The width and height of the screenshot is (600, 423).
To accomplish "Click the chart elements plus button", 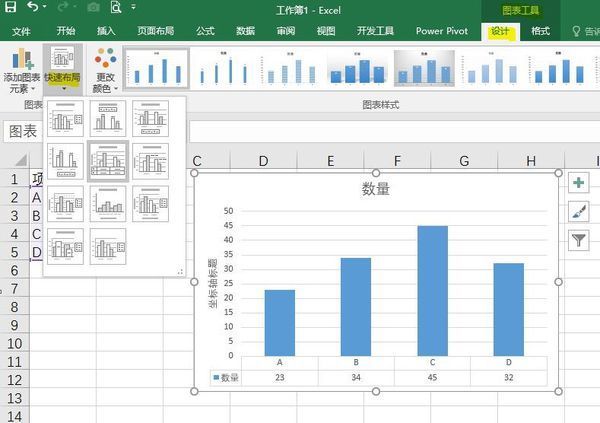I will click(578, 183).
